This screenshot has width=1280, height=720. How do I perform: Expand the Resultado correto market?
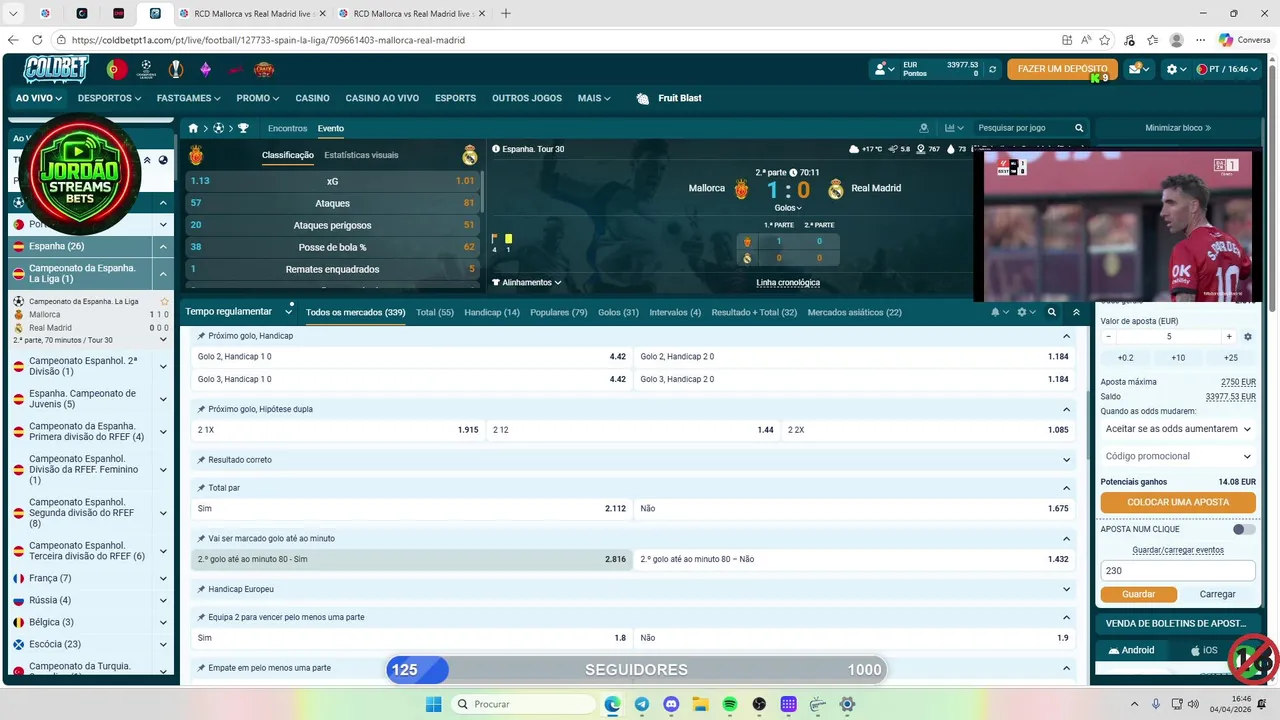pos(1067,460)
